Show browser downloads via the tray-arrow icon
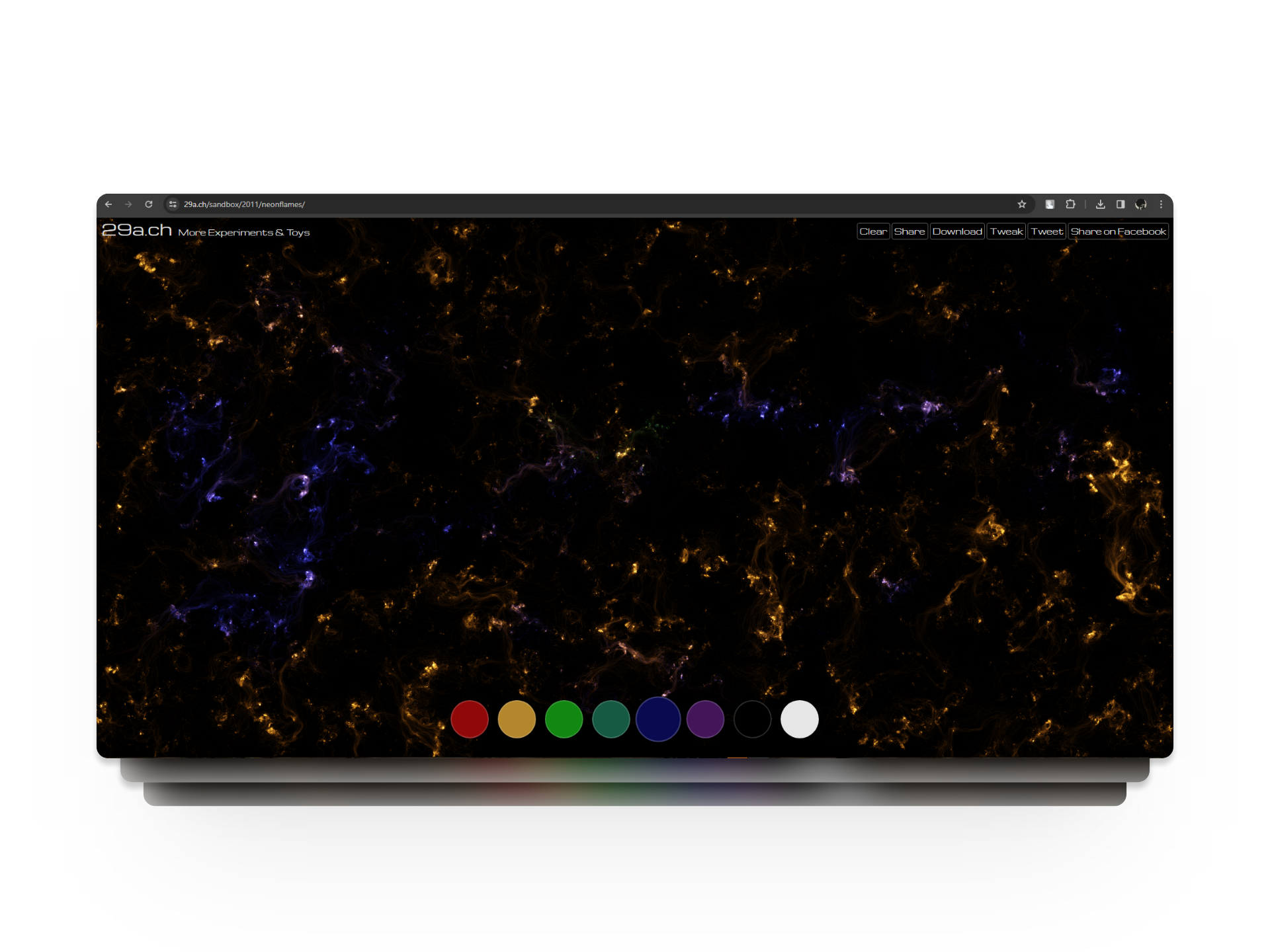Screen dimensions: 1270x952 (x=1100, y=204)
